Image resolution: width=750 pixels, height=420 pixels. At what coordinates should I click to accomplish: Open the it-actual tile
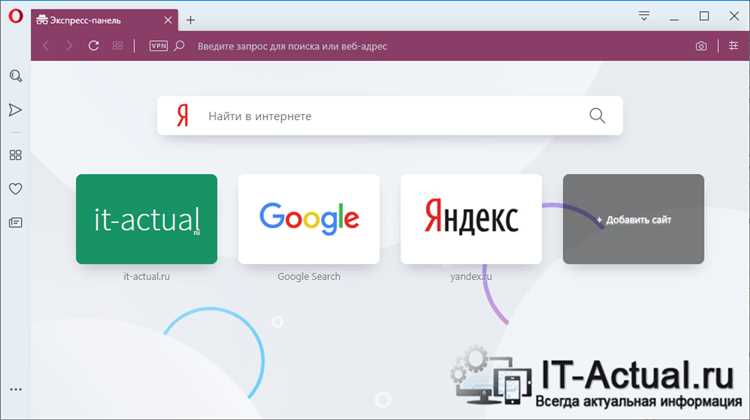pyautogui.click(x=146, y=219)
